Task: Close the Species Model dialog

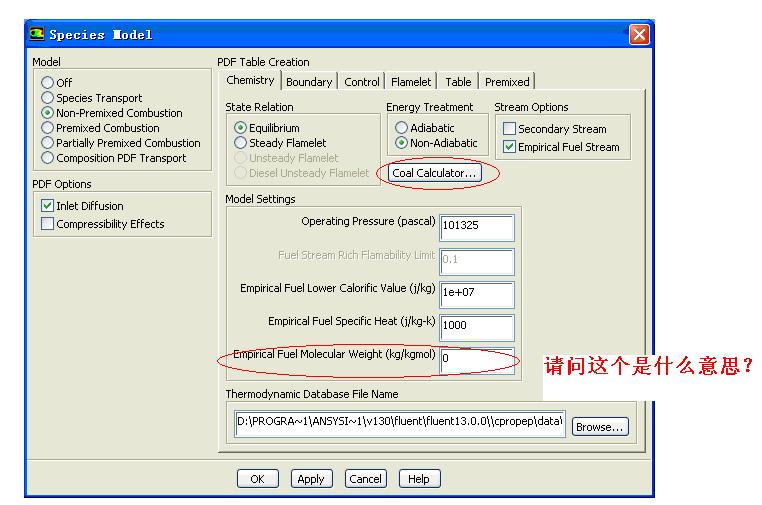Action: (639, 34)
